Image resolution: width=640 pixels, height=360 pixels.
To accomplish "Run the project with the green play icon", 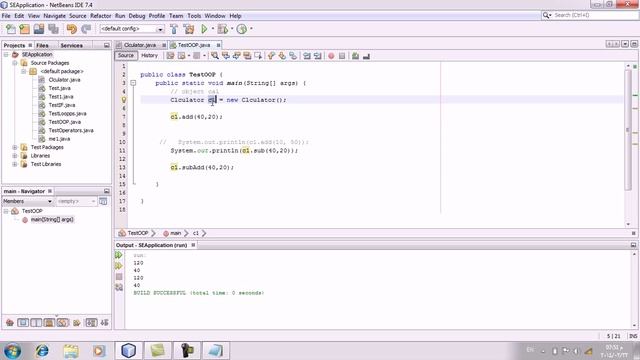I will point(204,29).
